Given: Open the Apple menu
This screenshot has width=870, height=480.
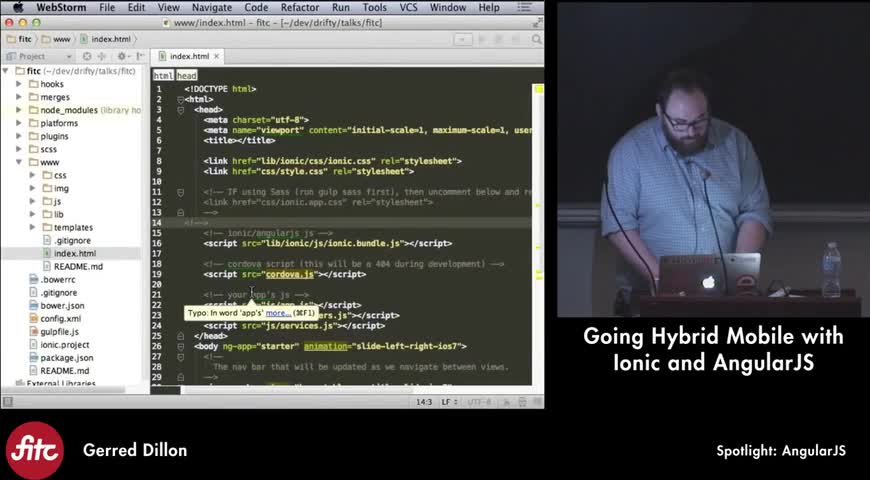Looking at the screenshot, I should [x=17, y=7].
